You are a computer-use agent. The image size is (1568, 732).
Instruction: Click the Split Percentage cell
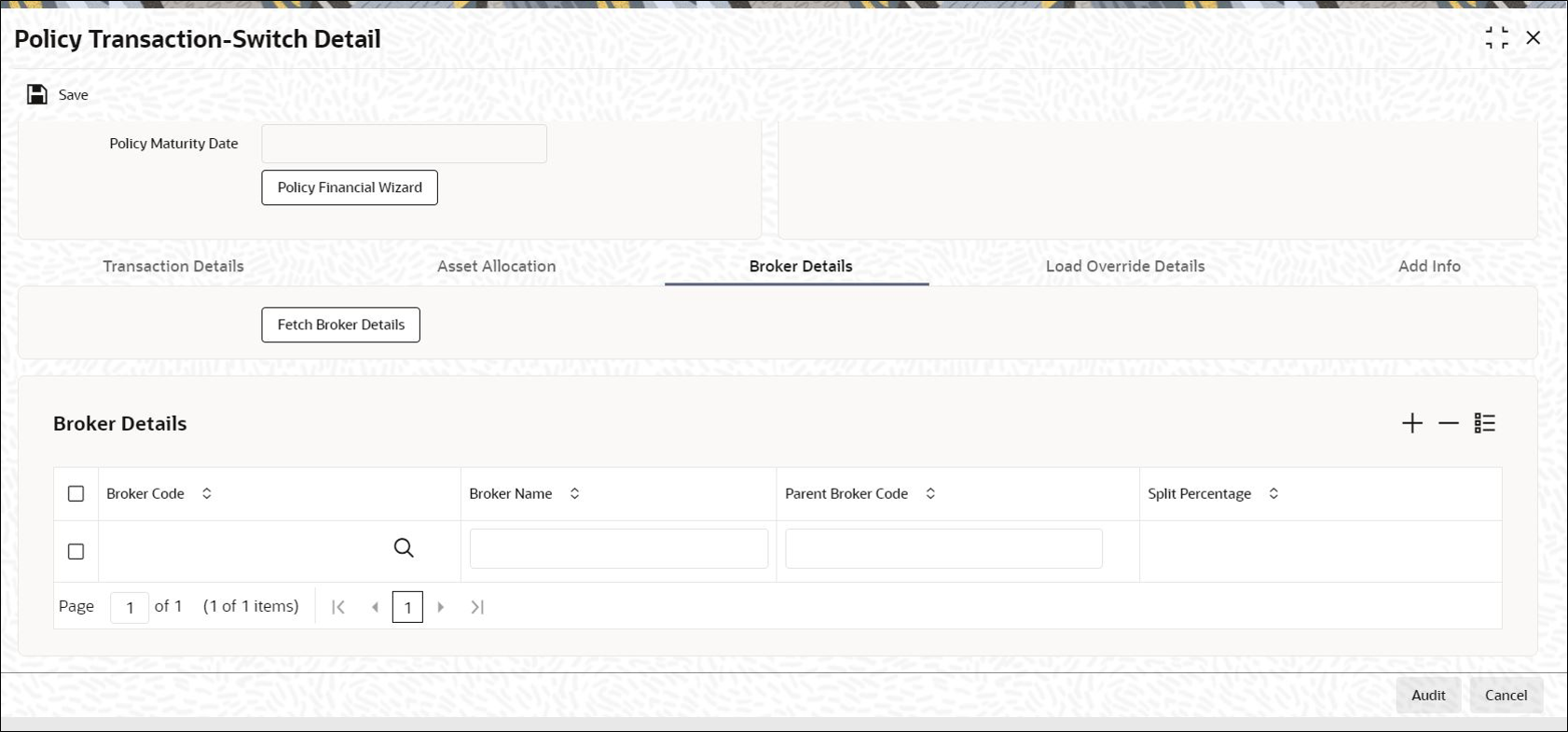tap(1320, 552)
